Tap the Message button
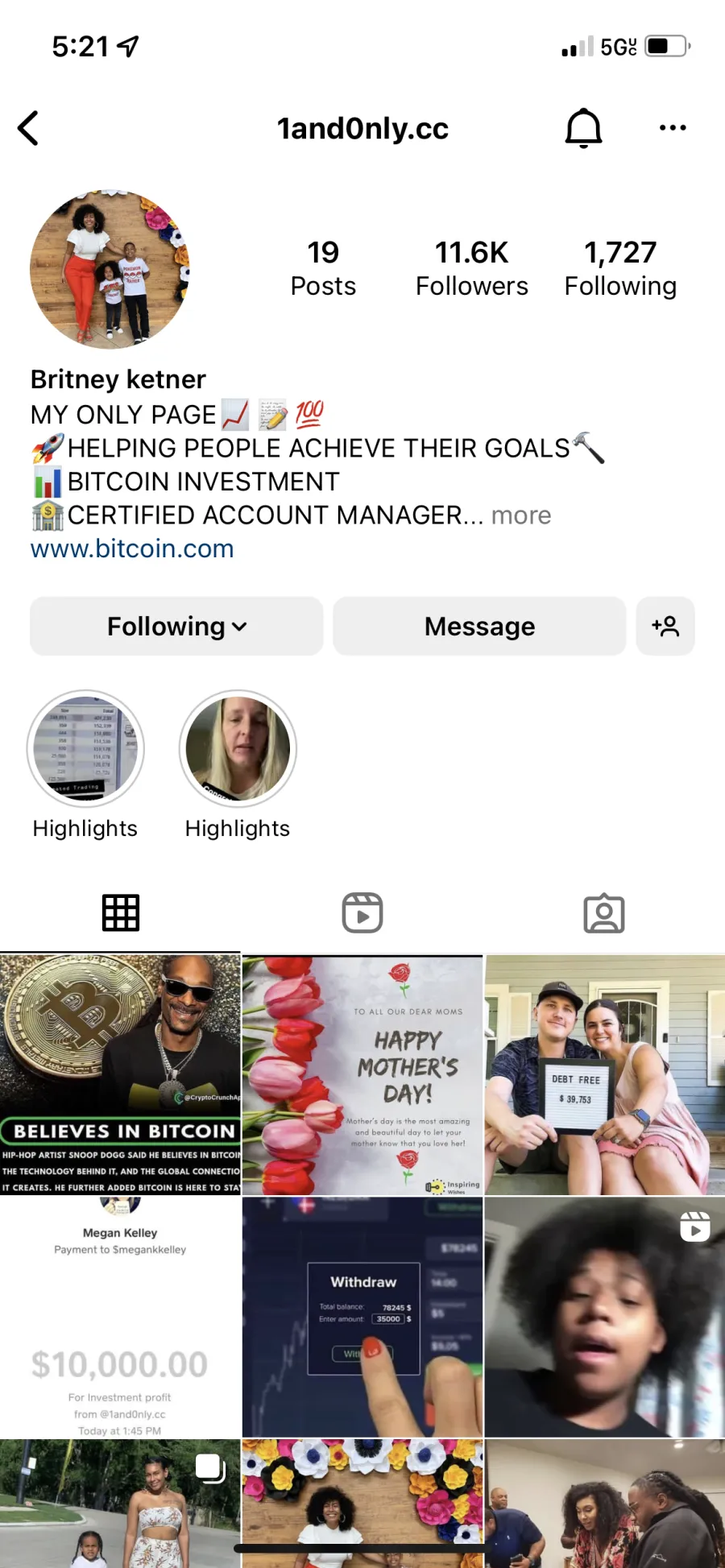Viewport: 725px width, 1568px height. tap(479, 626)
